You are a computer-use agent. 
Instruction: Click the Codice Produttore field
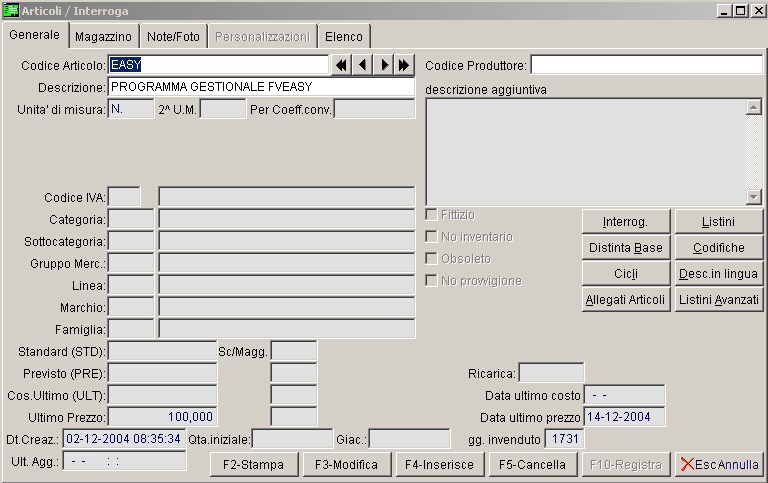pyautogui.click(x=647, y=65)
